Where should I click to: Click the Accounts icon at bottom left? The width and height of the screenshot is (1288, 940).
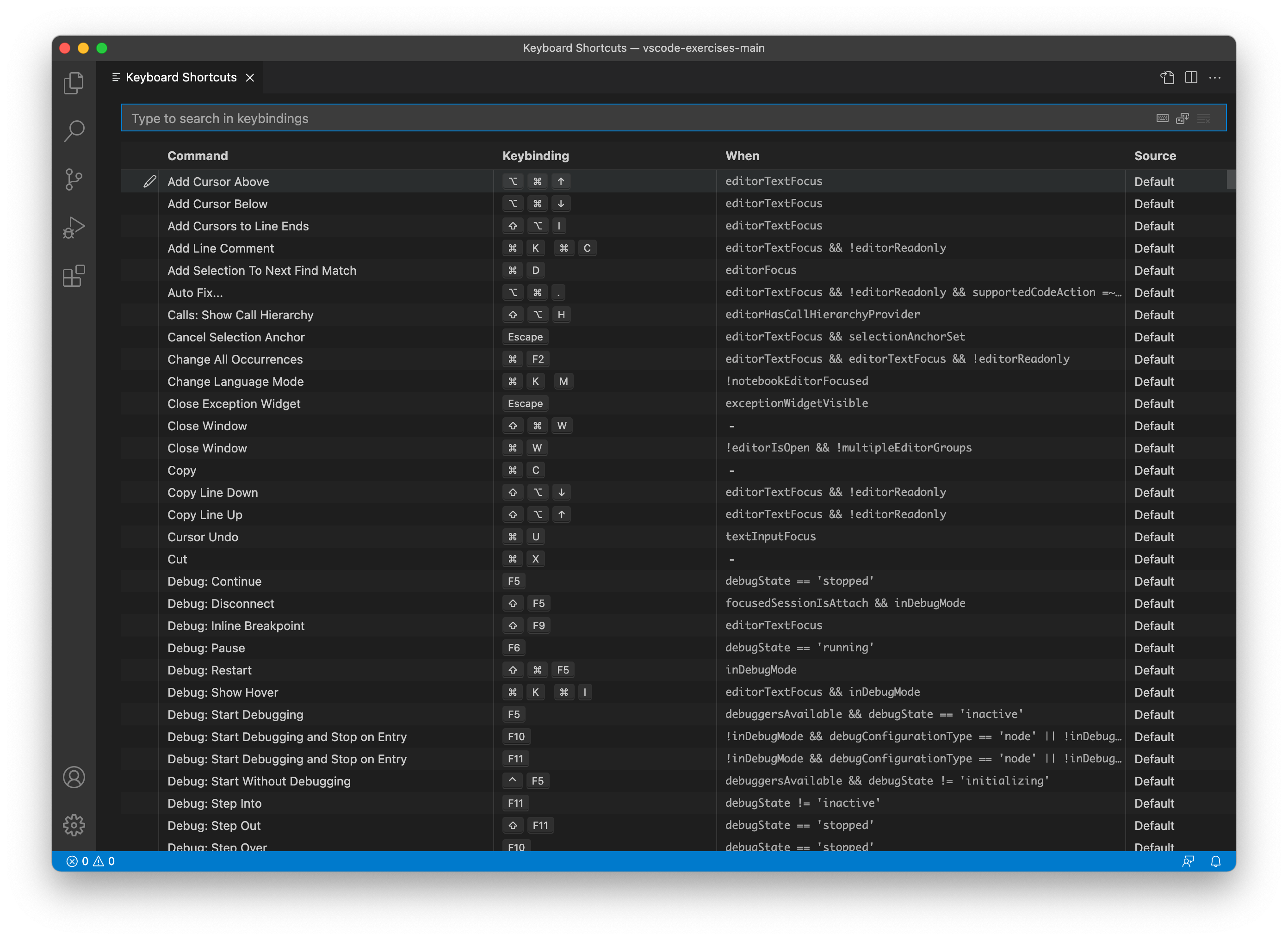click(x=76, y=777)
